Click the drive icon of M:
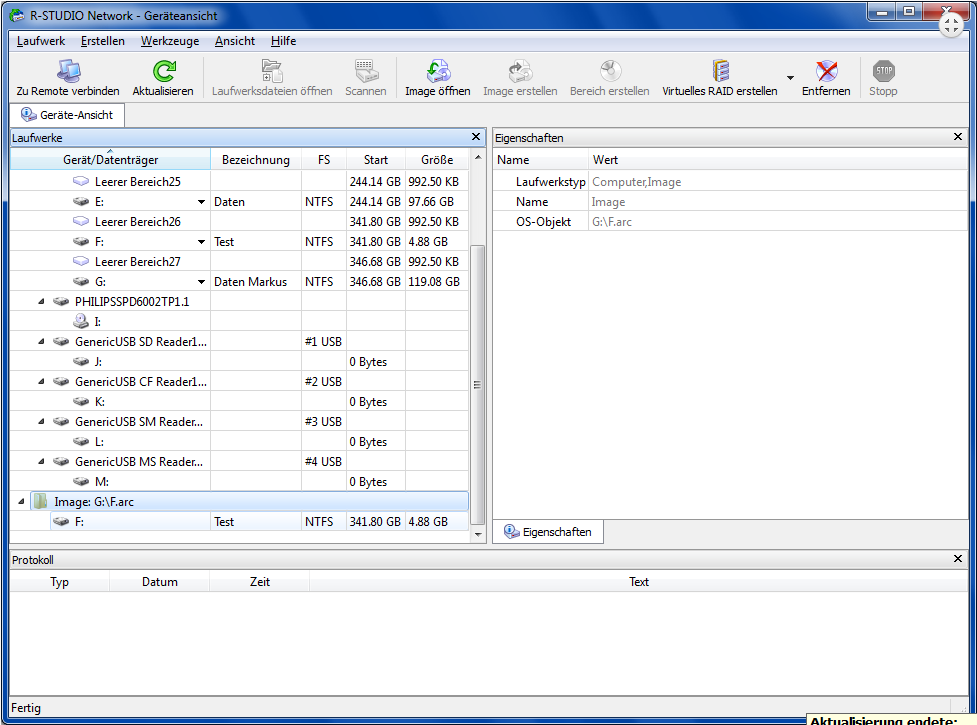 point(81,481)
